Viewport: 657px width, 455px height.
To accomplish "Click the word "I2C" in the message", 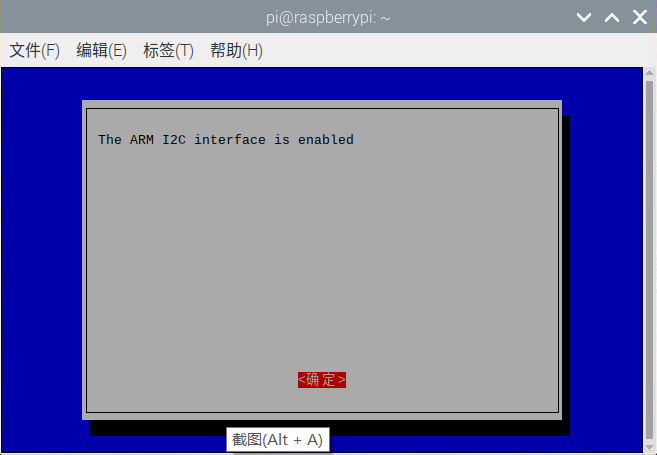I will click(174, 140).
